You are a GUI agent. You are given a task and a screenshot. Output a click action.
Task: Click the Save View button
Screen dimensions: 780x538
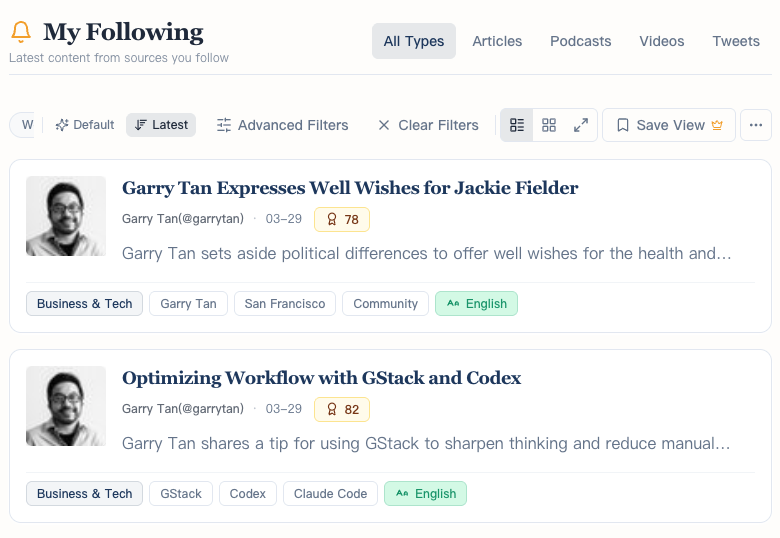[669, 125]
